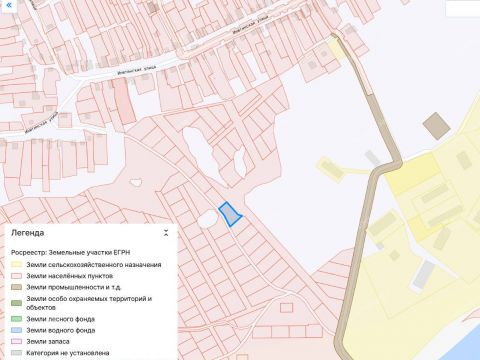Collapse the Легенда panel
480x360 pixels.
click(x=166, y=233)
